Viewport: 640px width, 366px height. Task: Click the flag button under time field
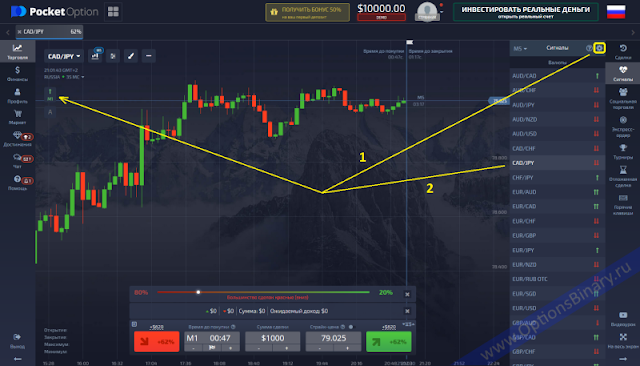(212, 348)
